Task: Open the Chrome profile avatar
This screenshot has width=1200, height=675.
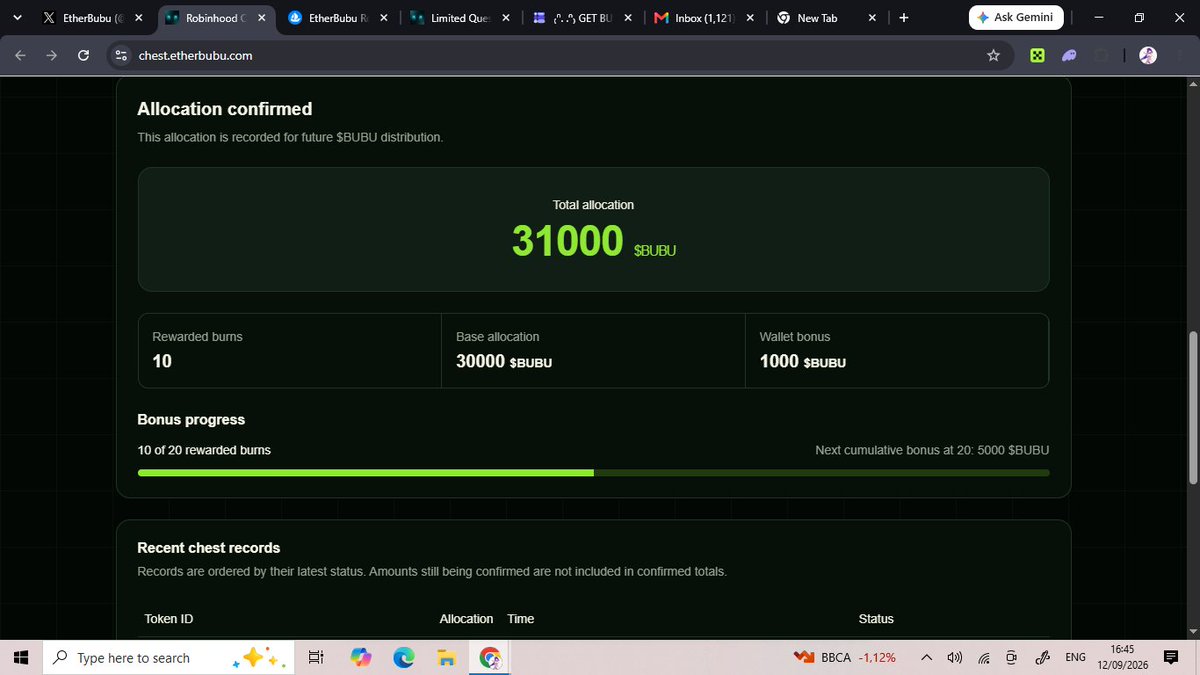Action: [1148, 56]
